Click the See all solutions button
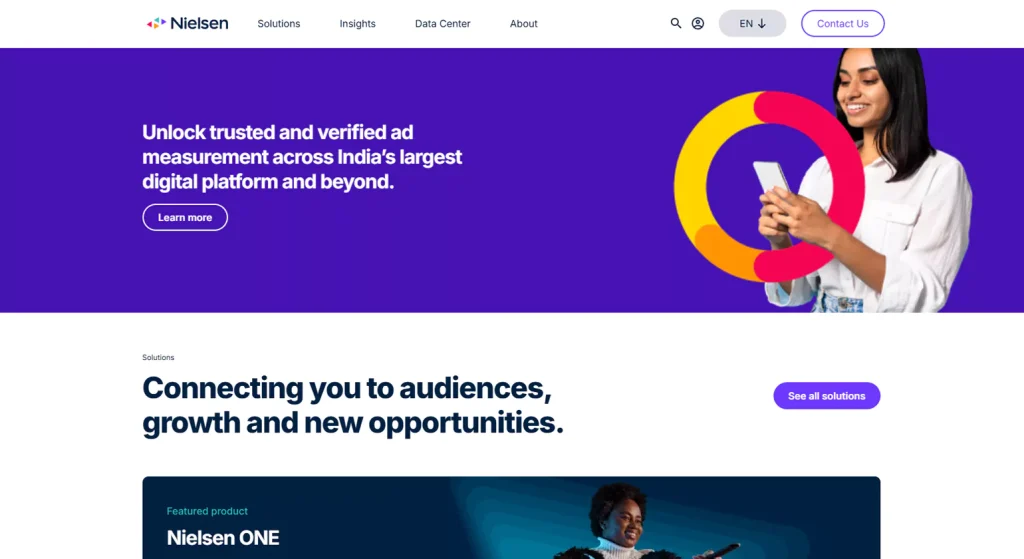This screenshot has width=1024, height=559. coord(826,396)
